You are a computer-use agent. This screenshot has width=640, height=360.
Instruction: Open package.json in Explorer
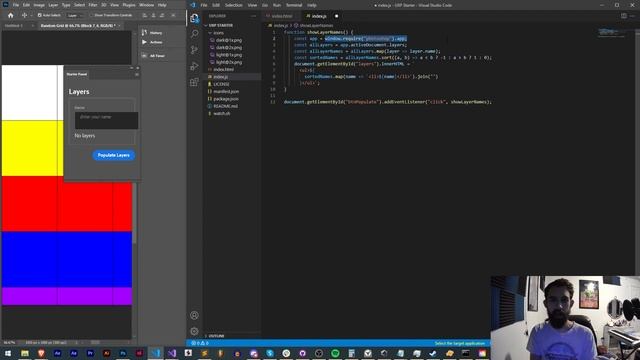(x=226, y=99)
